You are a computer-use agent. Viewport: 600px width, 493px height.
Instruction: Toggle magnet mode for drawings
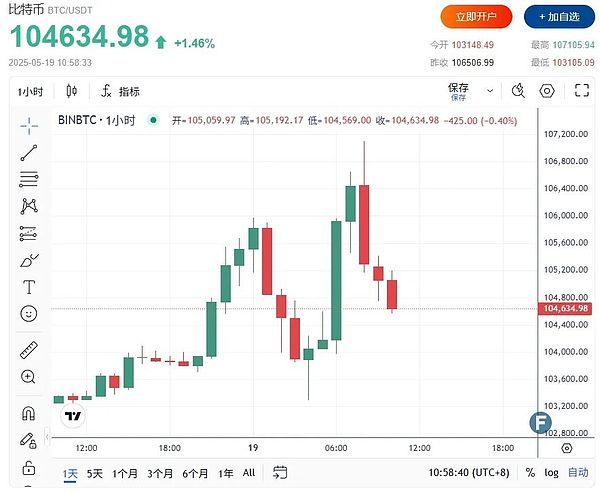(28, 413)
